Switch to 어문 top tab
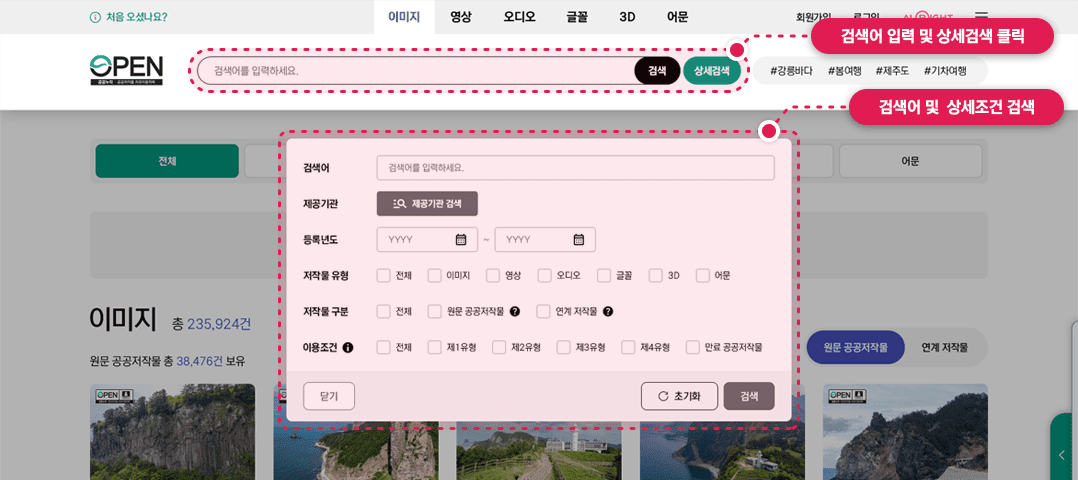The height and width of the screenshot is (480, 1078). pyautogui.click(x=677, y=17)
